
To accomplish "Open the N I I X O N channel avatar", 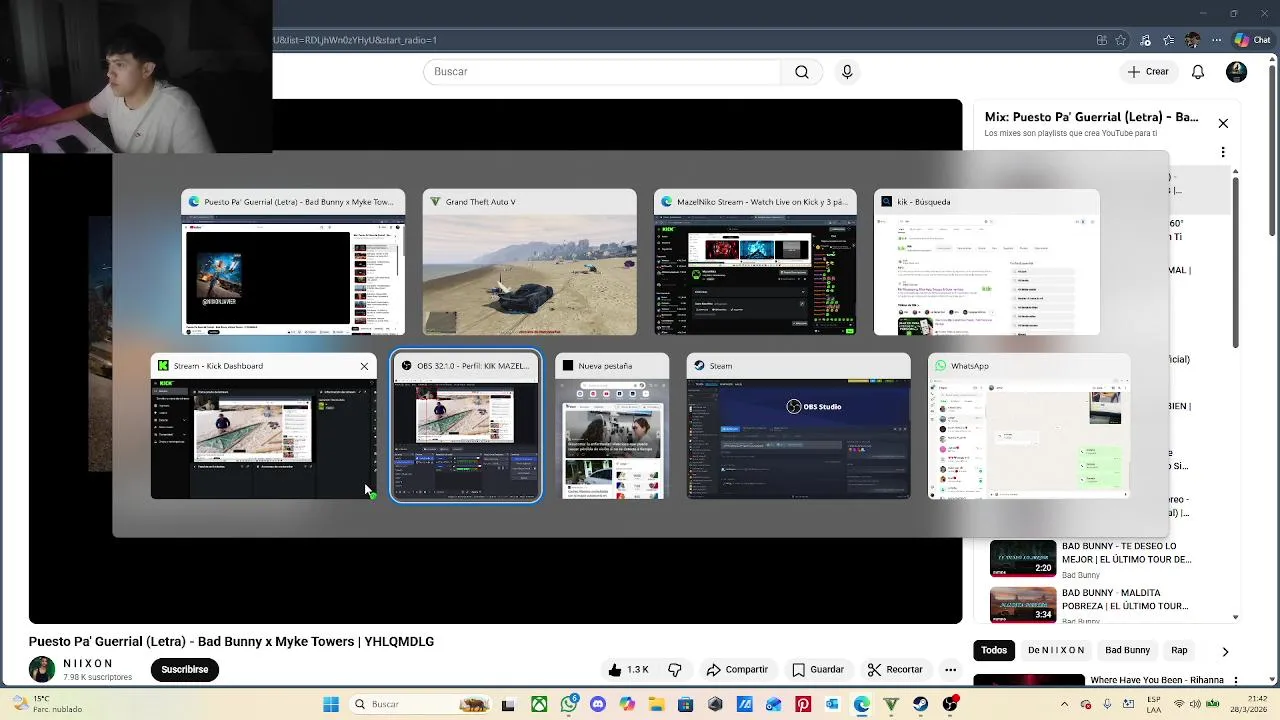I will (42, 670).
